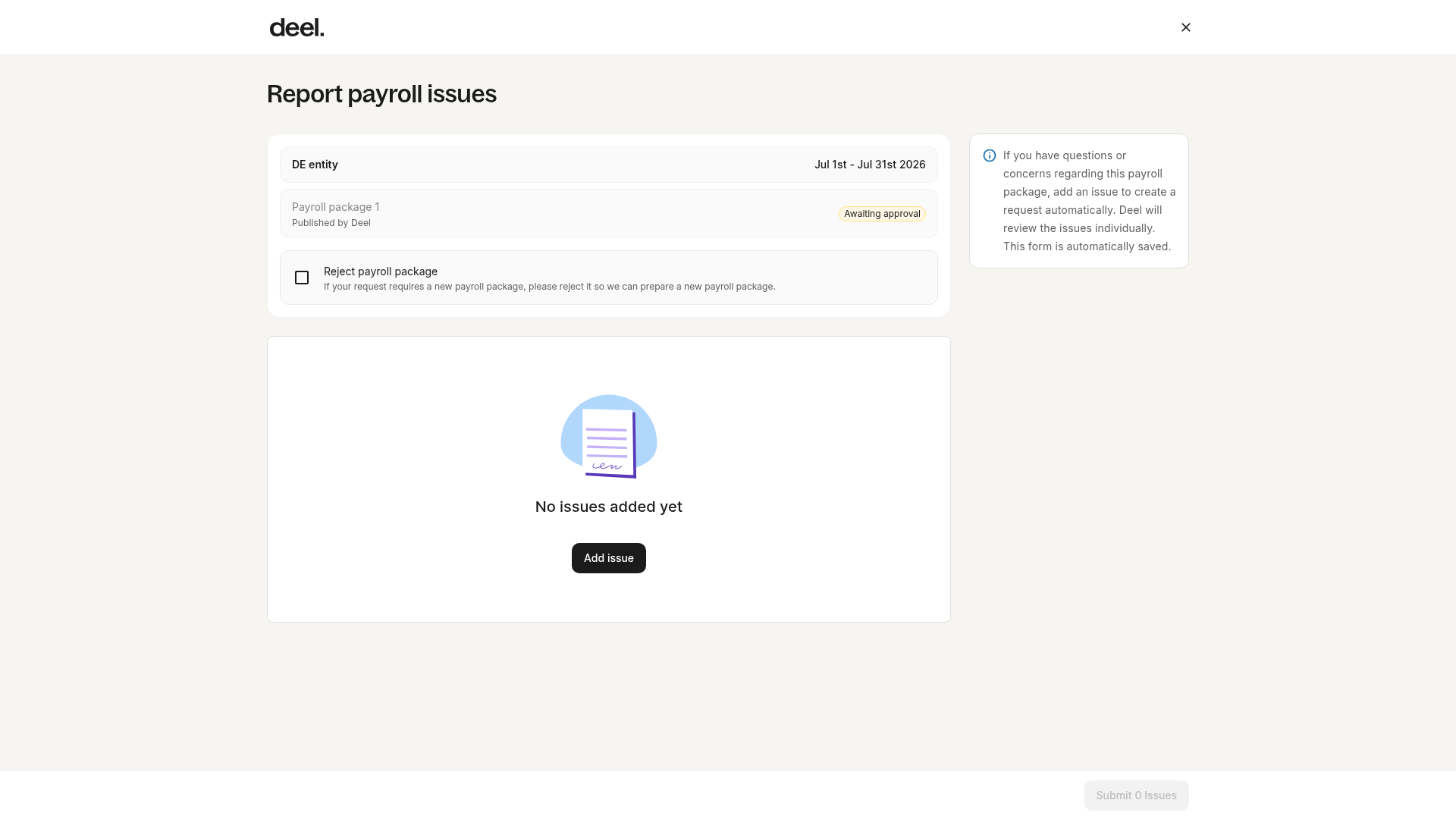Screen dimensions: 1456x819
Task: Click the blue info circle icon
Action: [x=990, y=155]
